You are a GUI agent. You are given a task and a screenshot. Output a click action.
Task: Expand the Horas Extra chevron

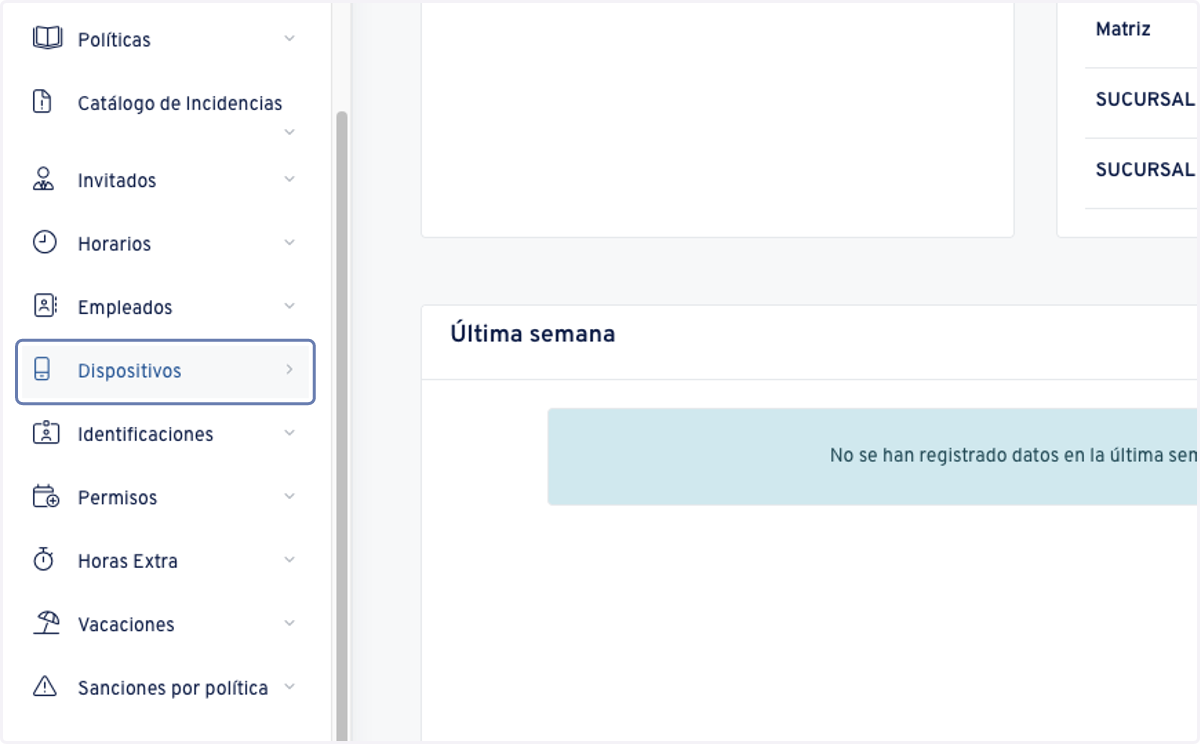[x=289, y=560]
